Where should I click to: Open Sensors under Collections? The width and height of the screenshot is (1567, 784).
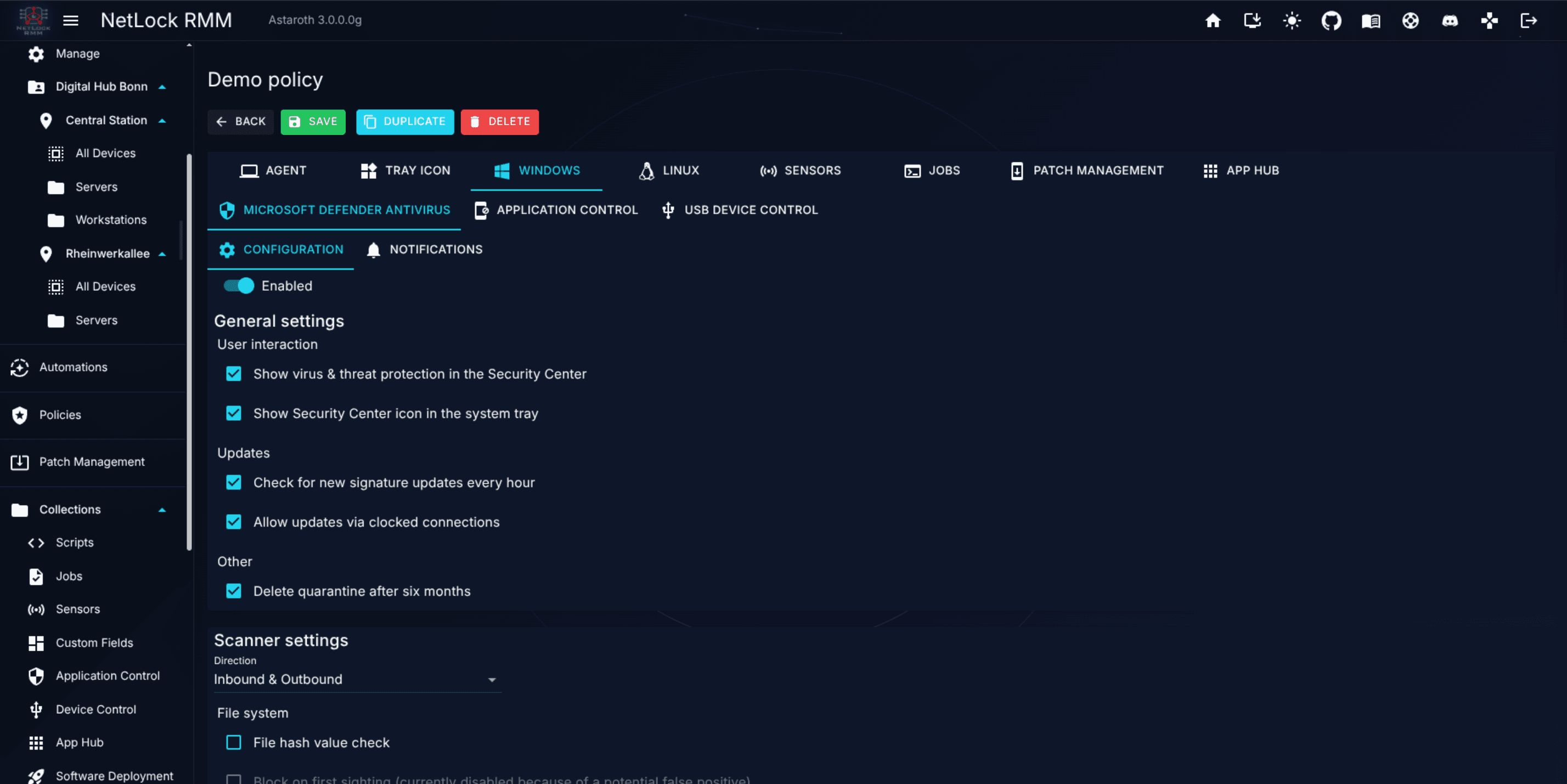coord(77,609)
